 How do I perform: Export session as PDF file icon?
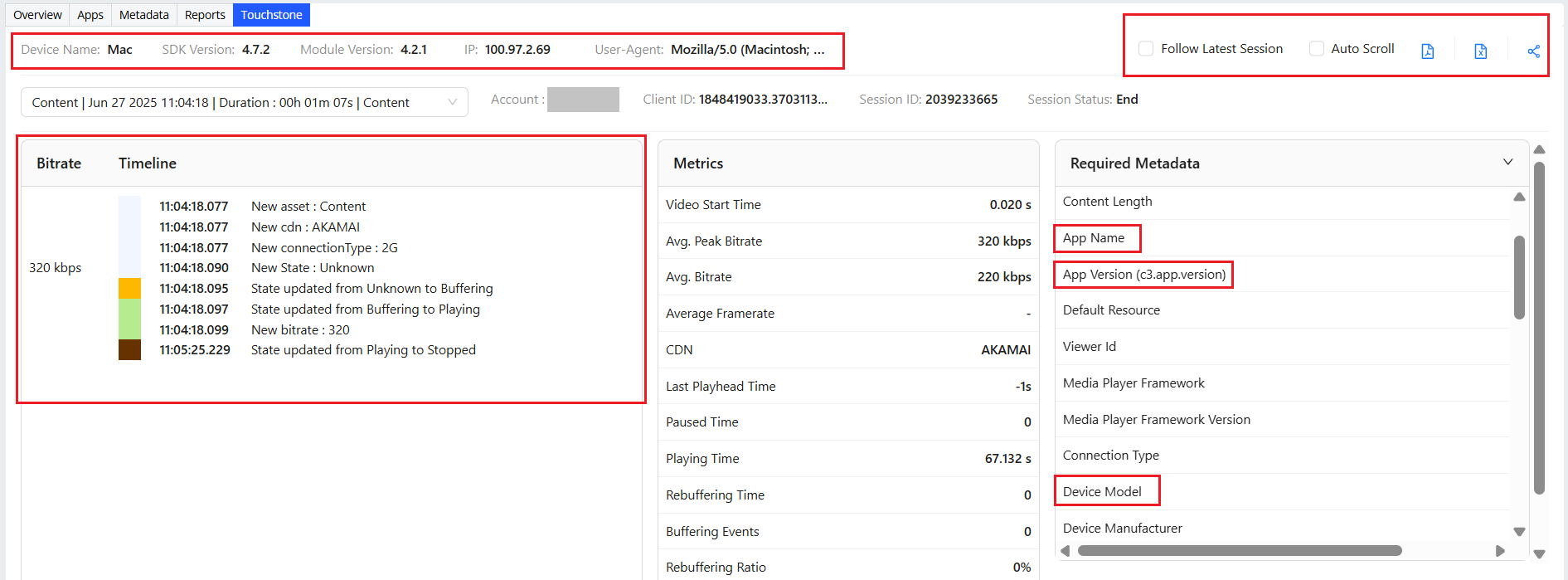pos(1427,51)
